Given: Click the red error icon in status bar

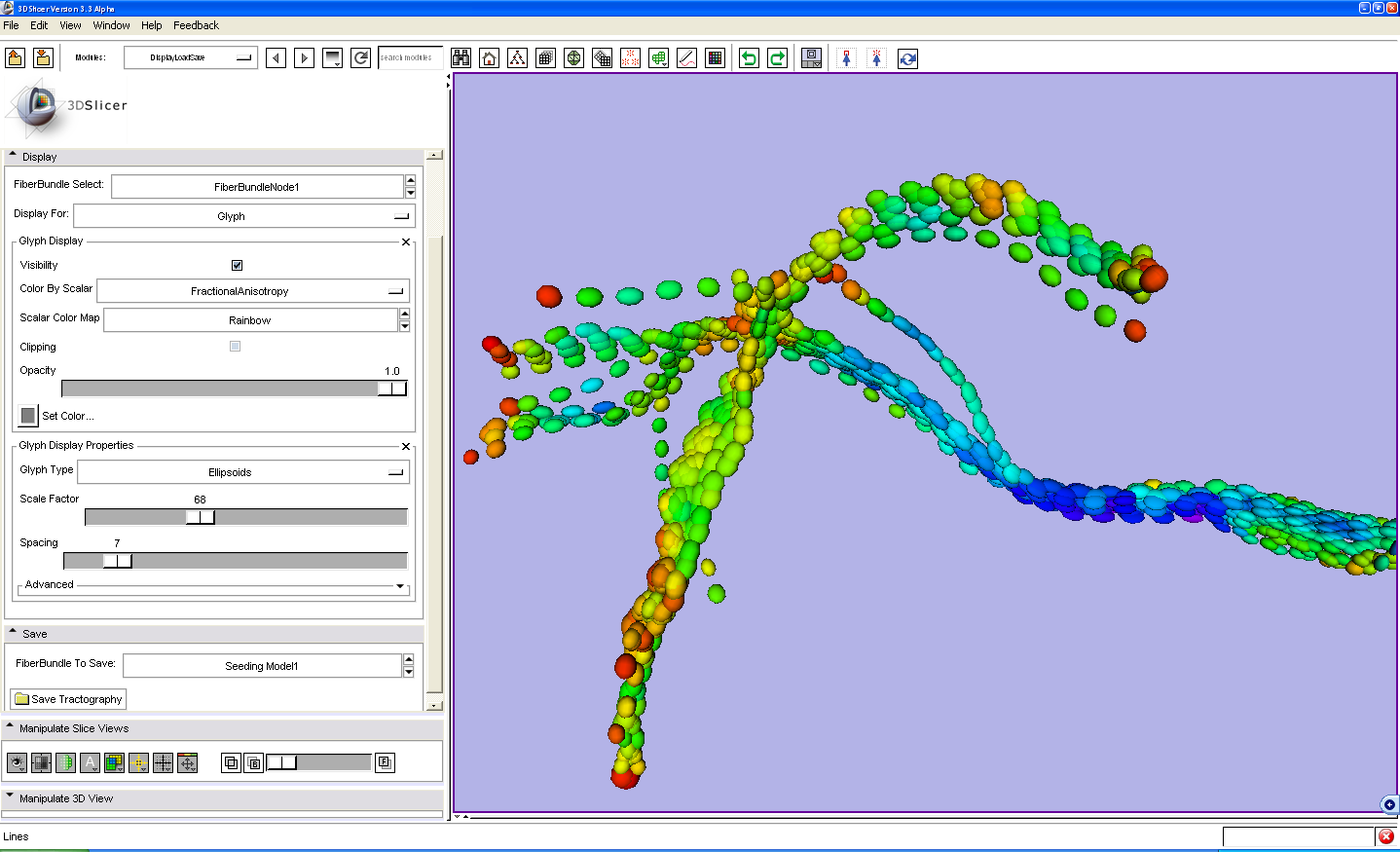Looking at the screenshot, I should pyautogui.click(x=1386, y=836).
